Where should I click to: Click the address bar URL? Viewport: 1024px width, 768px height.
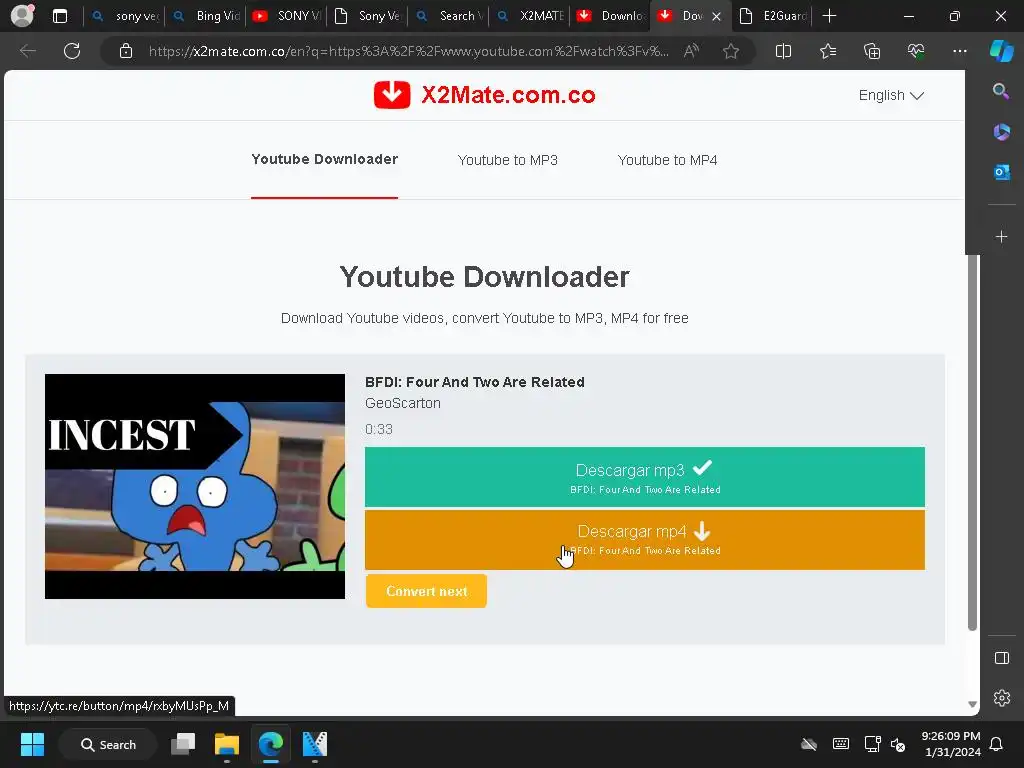coord(408,51)
